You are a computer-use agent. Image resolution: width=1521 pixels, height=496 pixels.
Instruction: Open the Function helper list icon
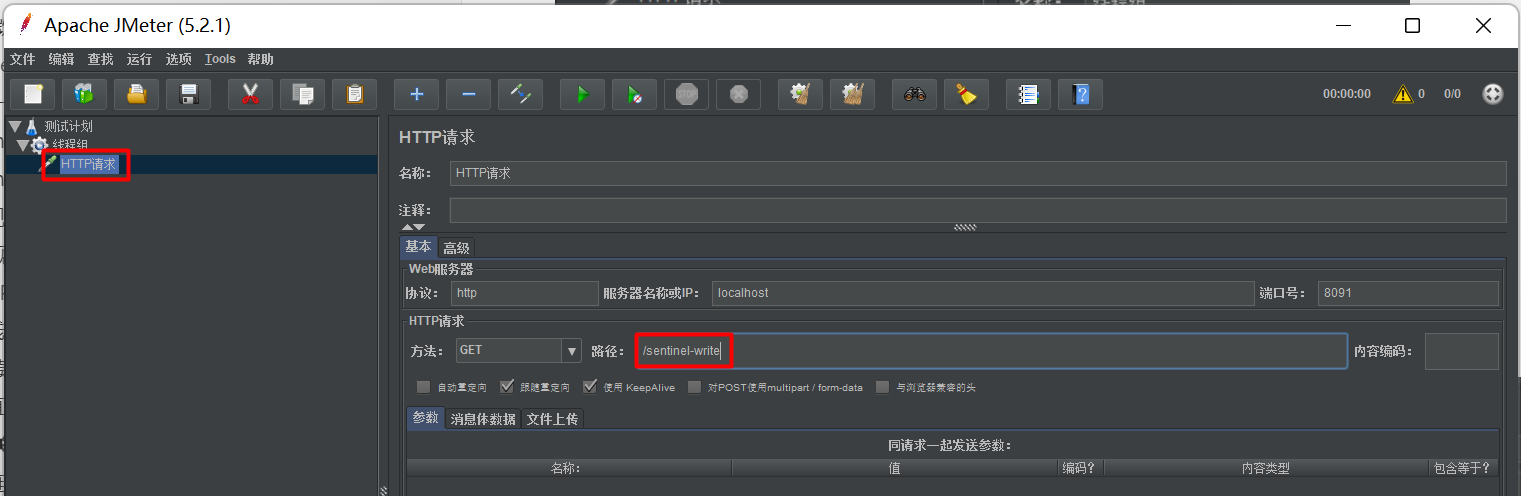point(1028,94)
